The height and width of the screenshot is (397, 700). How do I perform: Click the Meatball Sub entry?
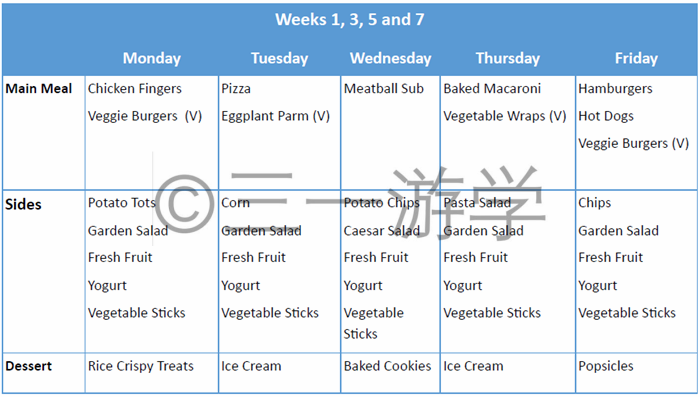point(383,88)
